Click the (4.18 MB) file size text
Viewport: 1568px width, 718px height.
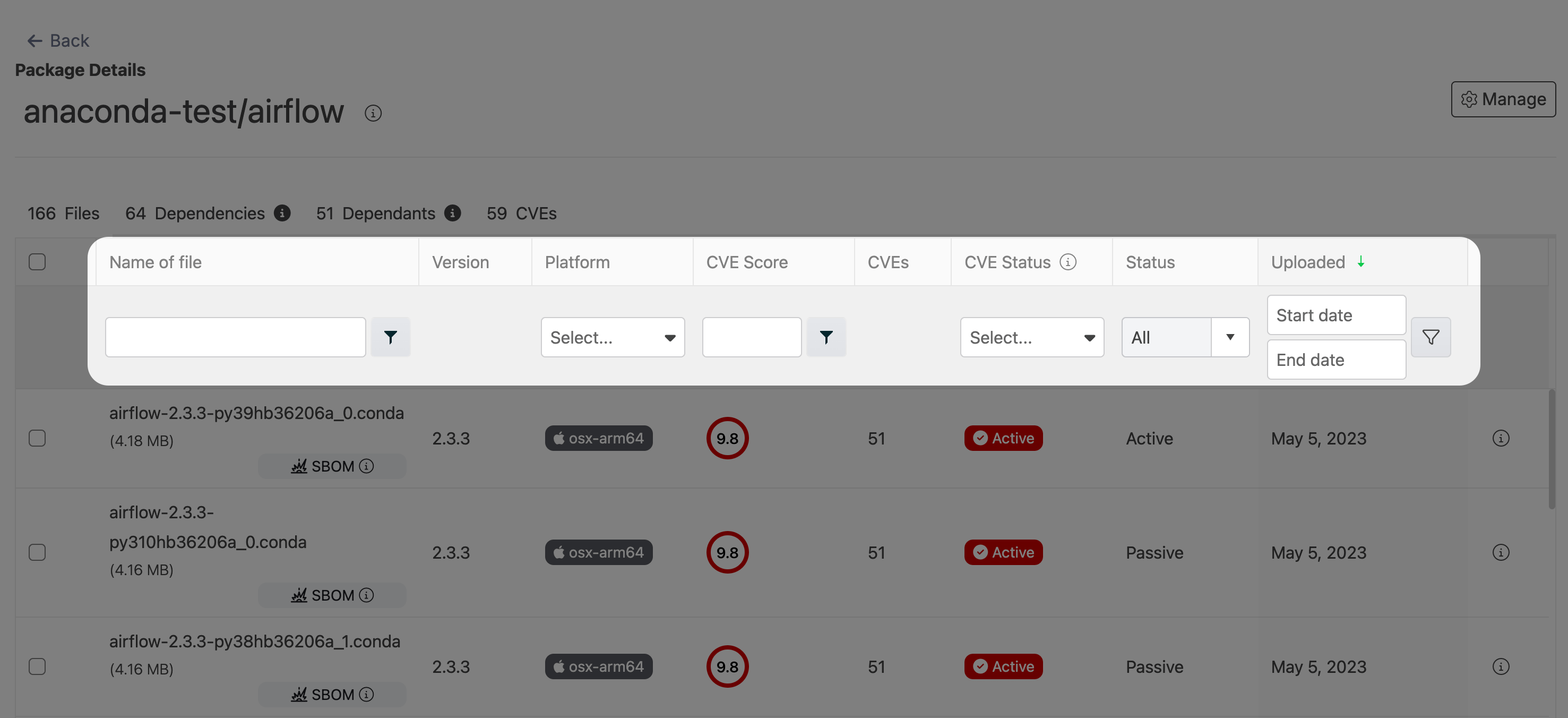(x=142, y=440)
